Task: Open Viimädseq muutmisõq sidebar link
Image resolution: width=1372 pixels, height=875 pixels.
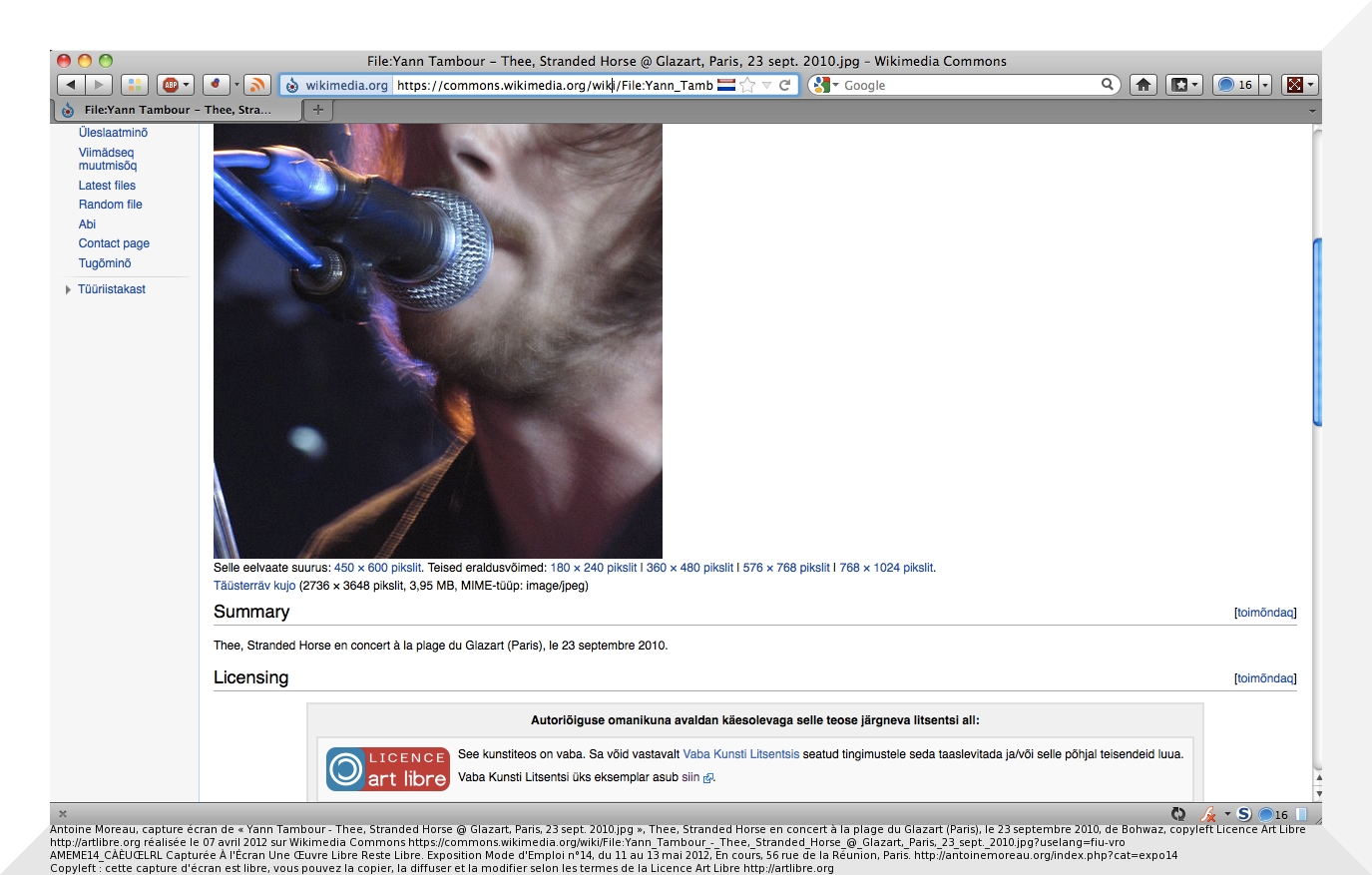Action: tap(108, 160)
